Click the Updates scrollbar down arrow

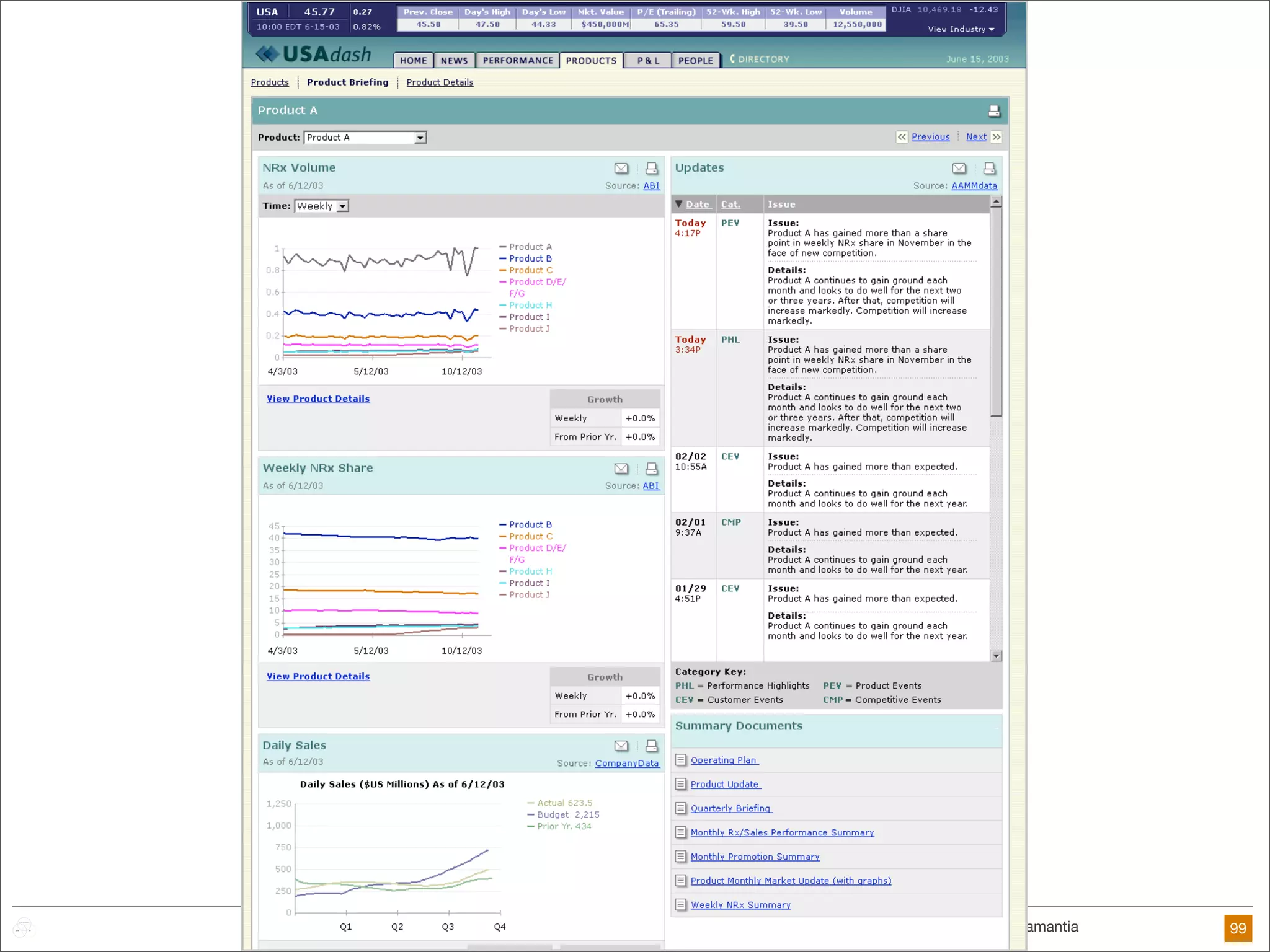pos(997,656)
